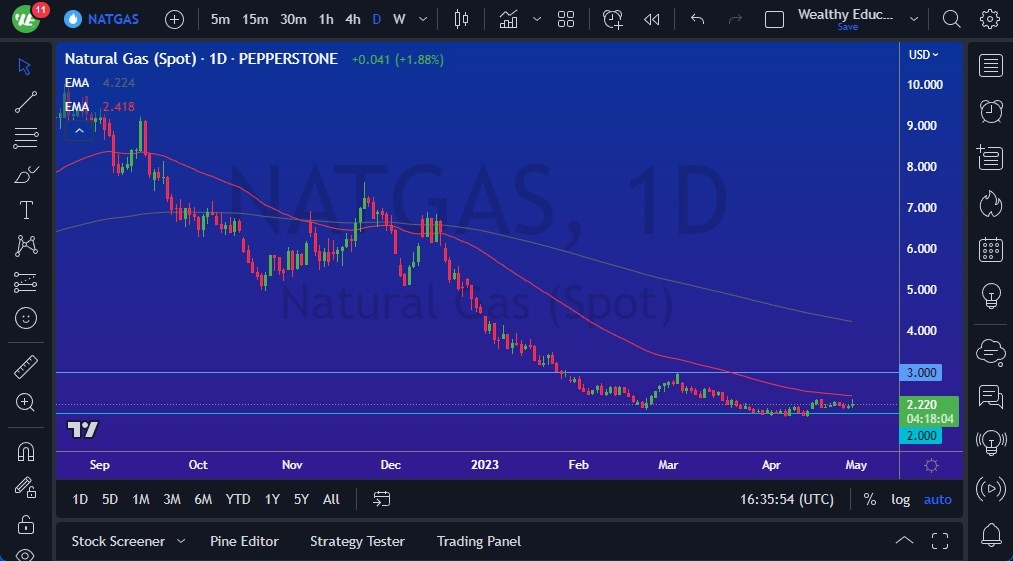
Task: Select the brush drawing tool
Action: tap(25, 174)
